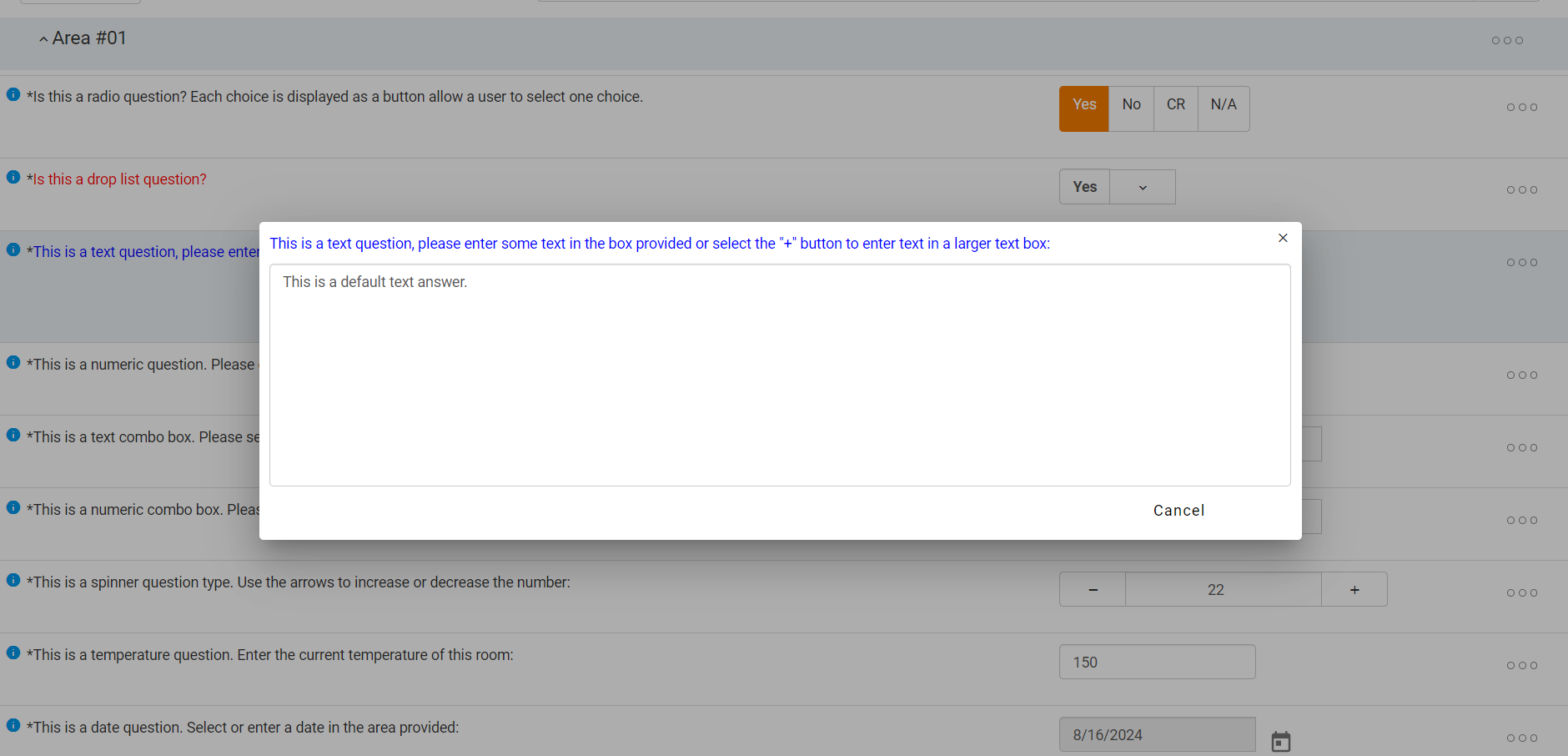Open the three-dot menu for the numeric question row
1568x756 pixels.
tap(1522, 375)
